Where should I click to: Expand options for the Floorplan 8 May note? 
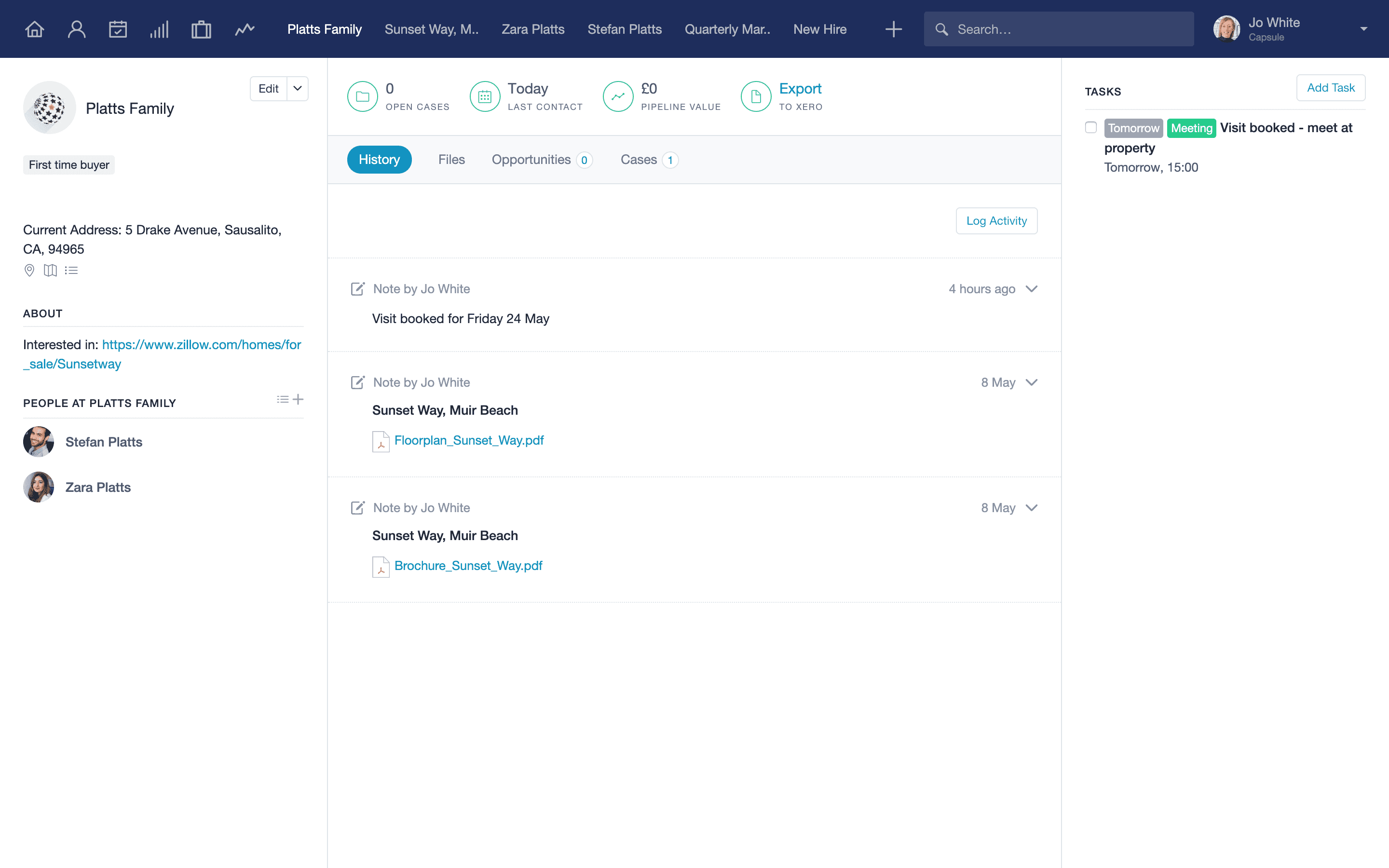coord(1032,382)
